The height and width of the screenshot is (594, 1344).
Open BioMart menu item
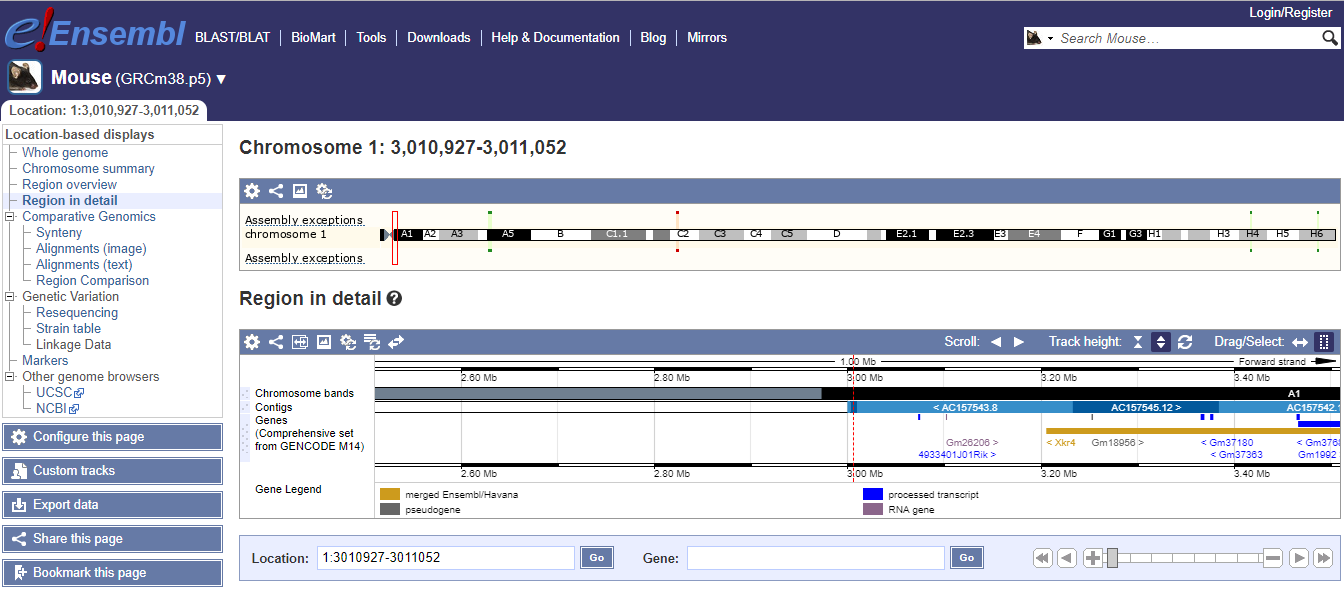coord(313,37)
